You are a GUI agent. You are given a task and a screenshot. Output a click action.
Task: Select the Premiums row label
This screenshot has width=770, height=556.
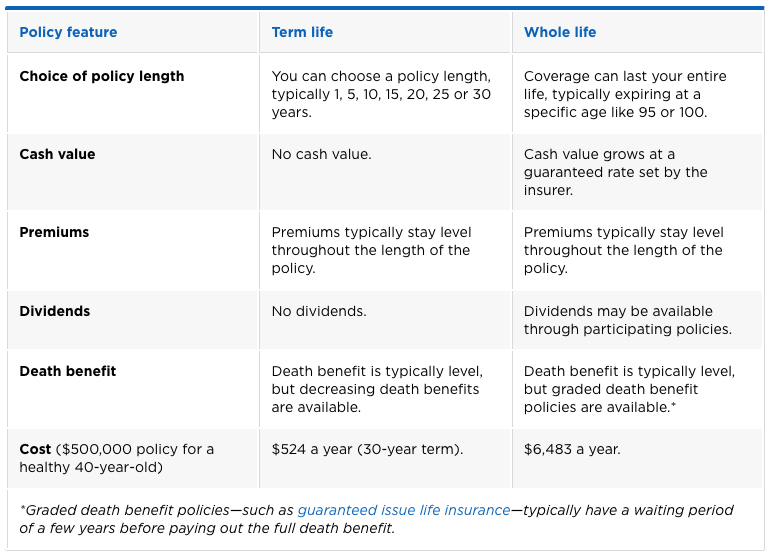point(54,232)
